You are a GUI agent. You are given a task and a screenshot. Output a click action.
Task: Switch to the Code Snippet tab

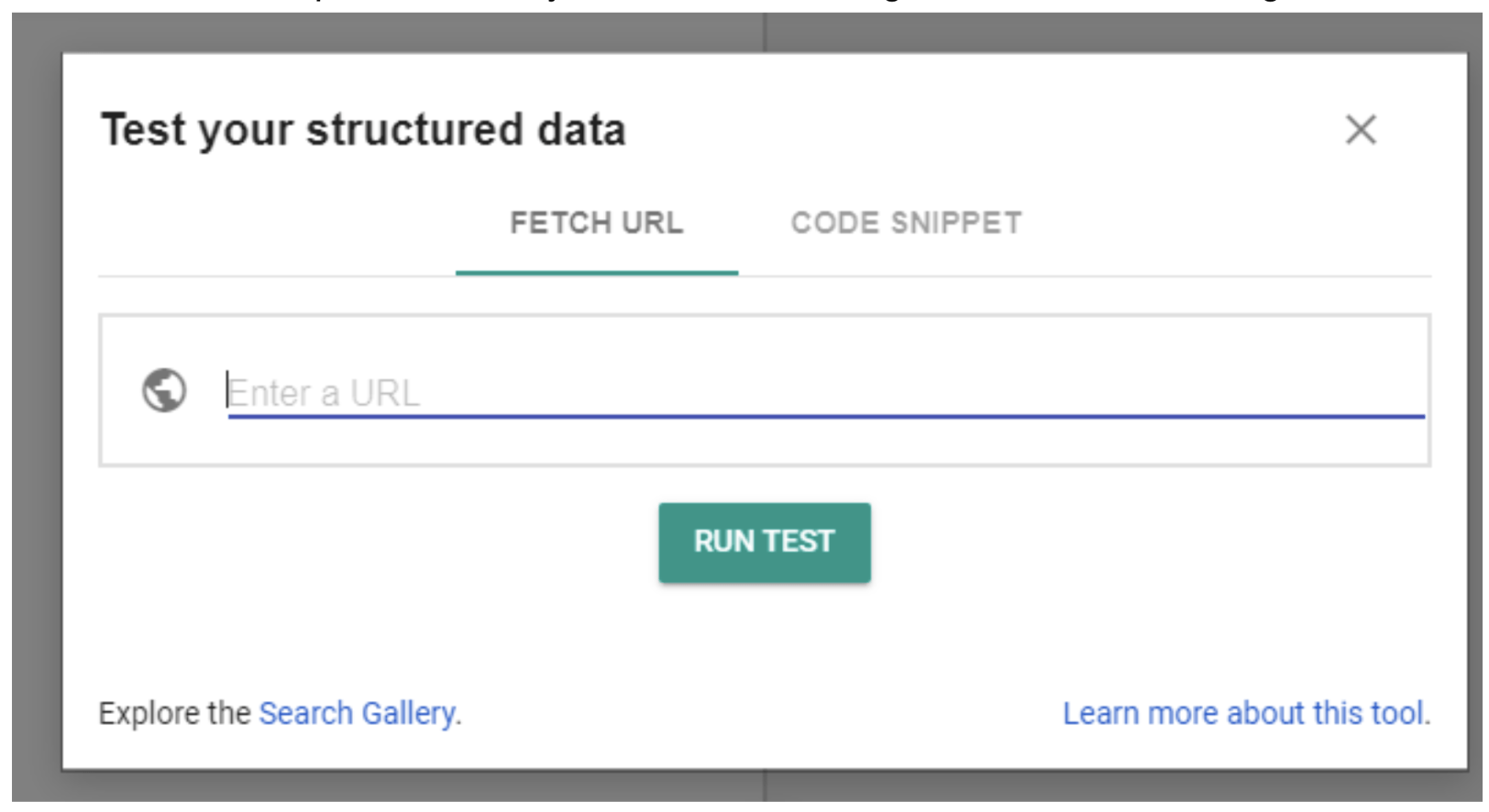906,223
